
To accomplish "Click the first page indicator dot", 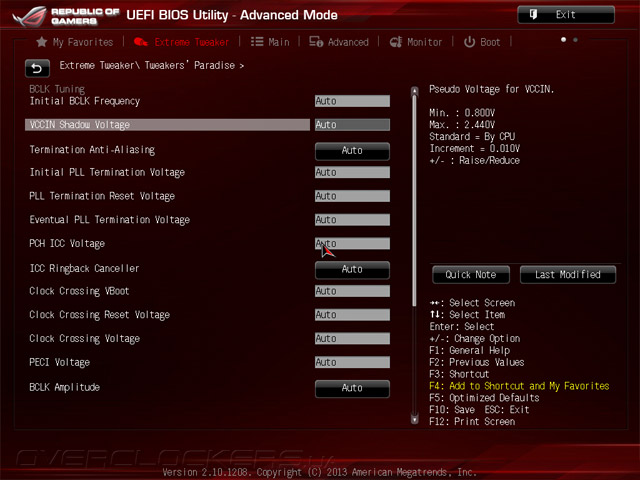I will tap(563, 40).
